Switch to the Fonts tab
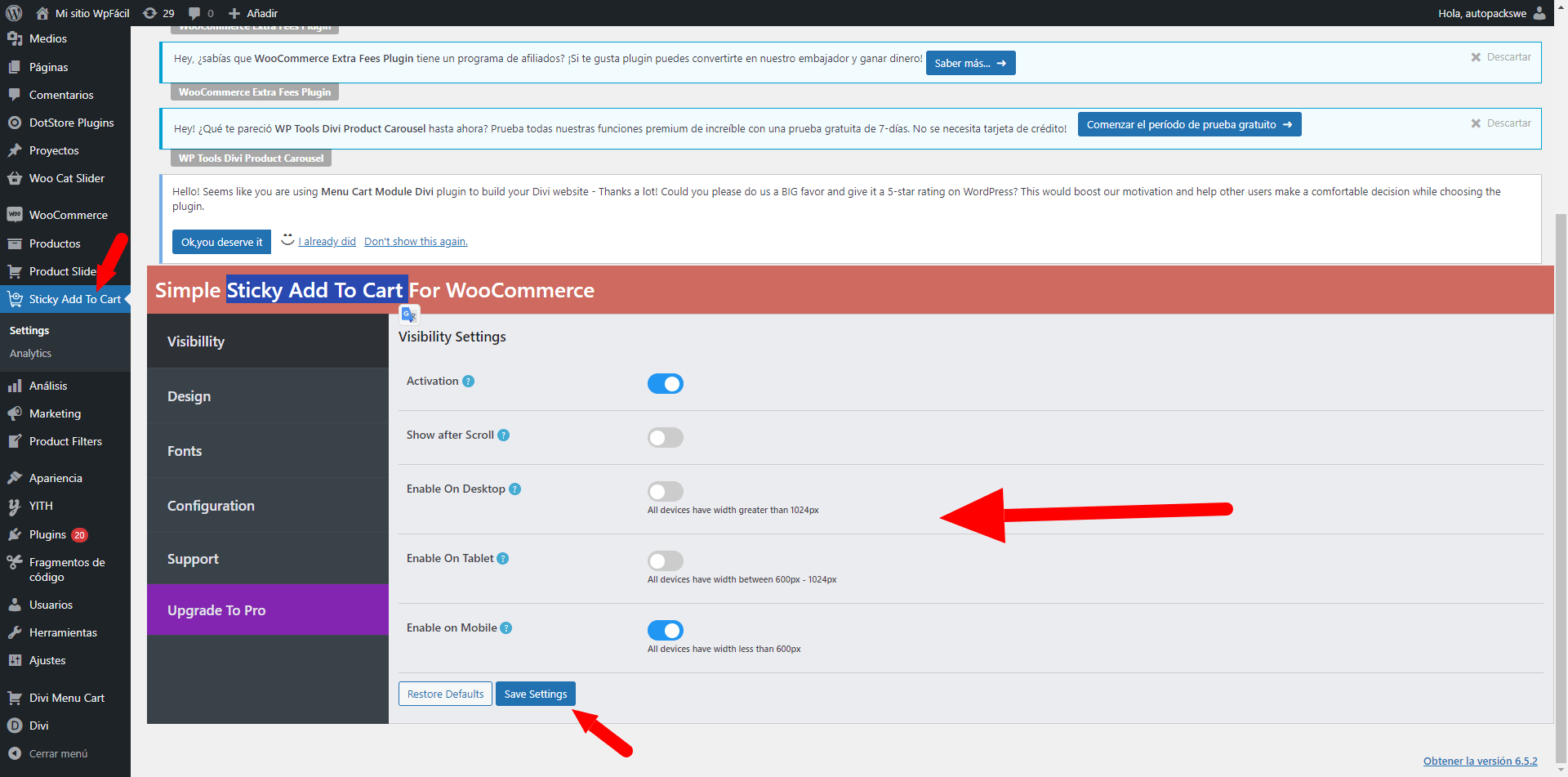Viewport: 1568px width, 777px height. (268, 451)
